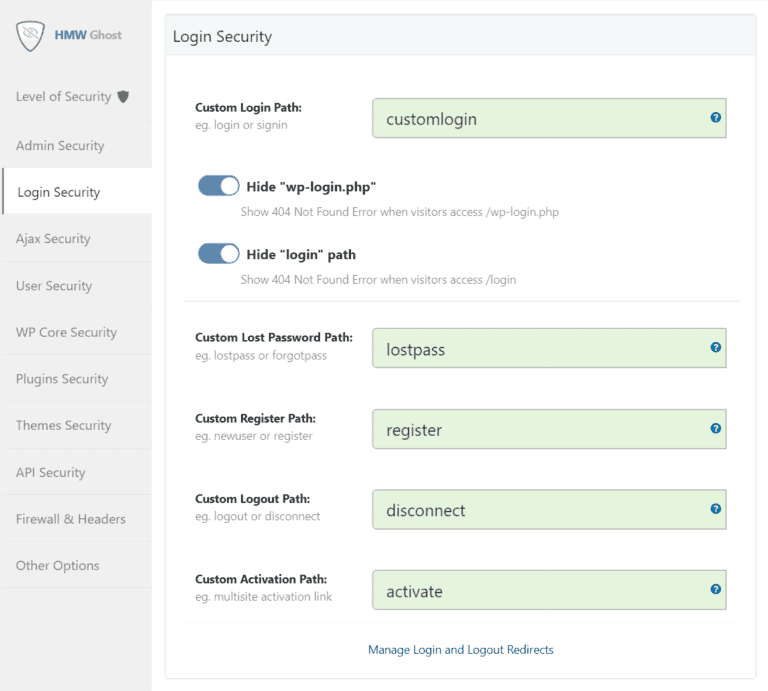
Task: Follow the Manage Login and Logout Redirects link
Action: (x=460, y=650)
